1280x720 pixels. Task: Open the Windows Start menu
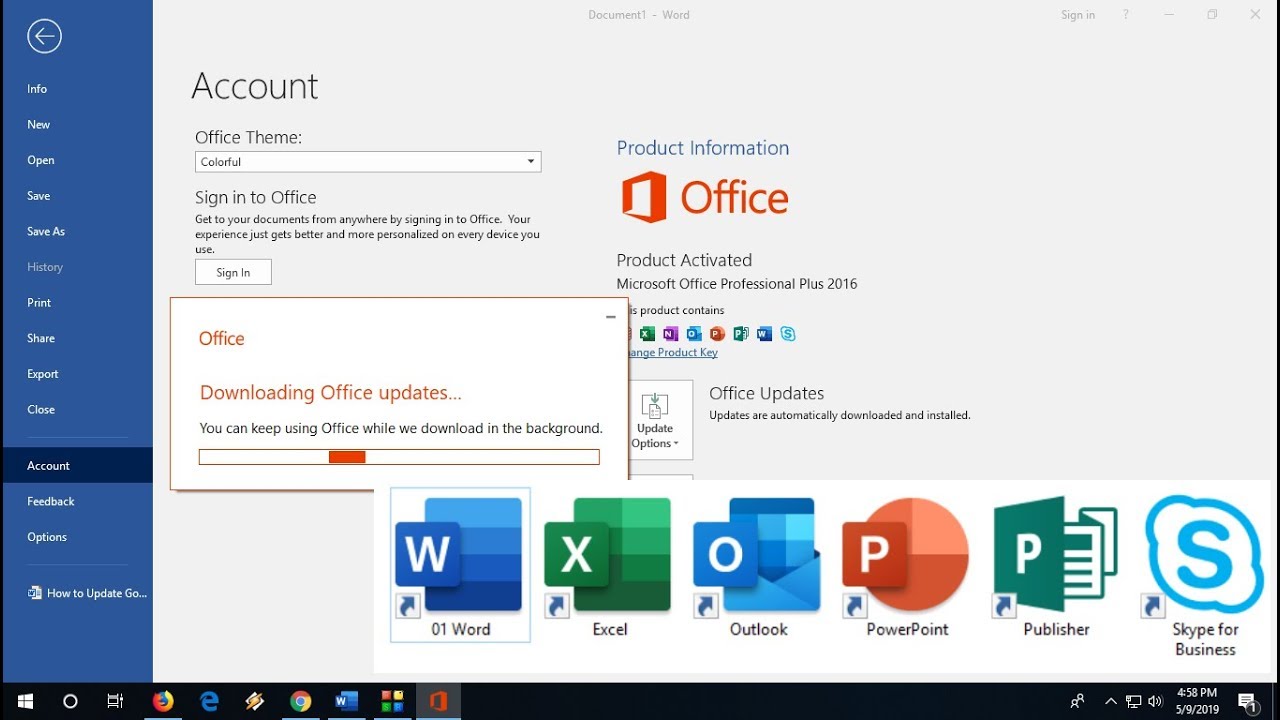[x=24, y=701]
